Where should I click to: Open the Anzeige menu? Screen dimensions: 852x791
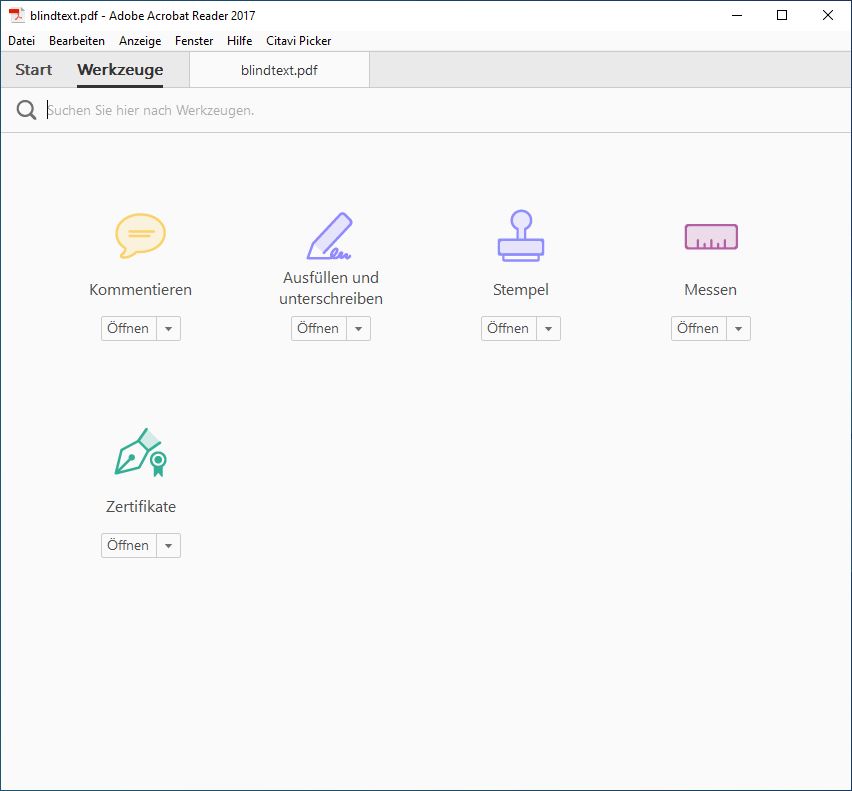pyautogui.click(x=140, y=41)
